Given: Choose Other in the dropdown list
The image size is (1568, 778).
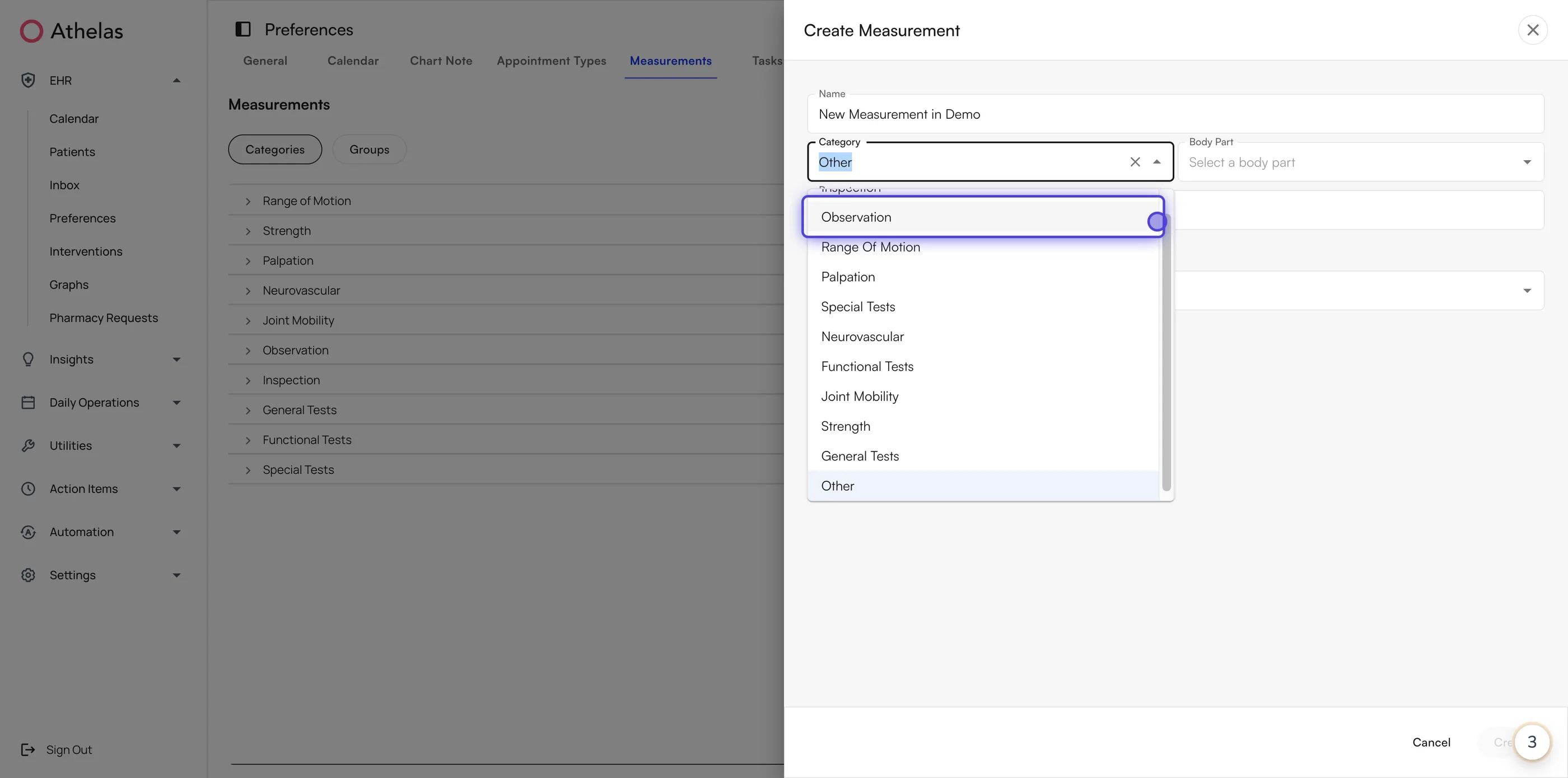Looking at the screenshot, I should click(x=982, y=485).
